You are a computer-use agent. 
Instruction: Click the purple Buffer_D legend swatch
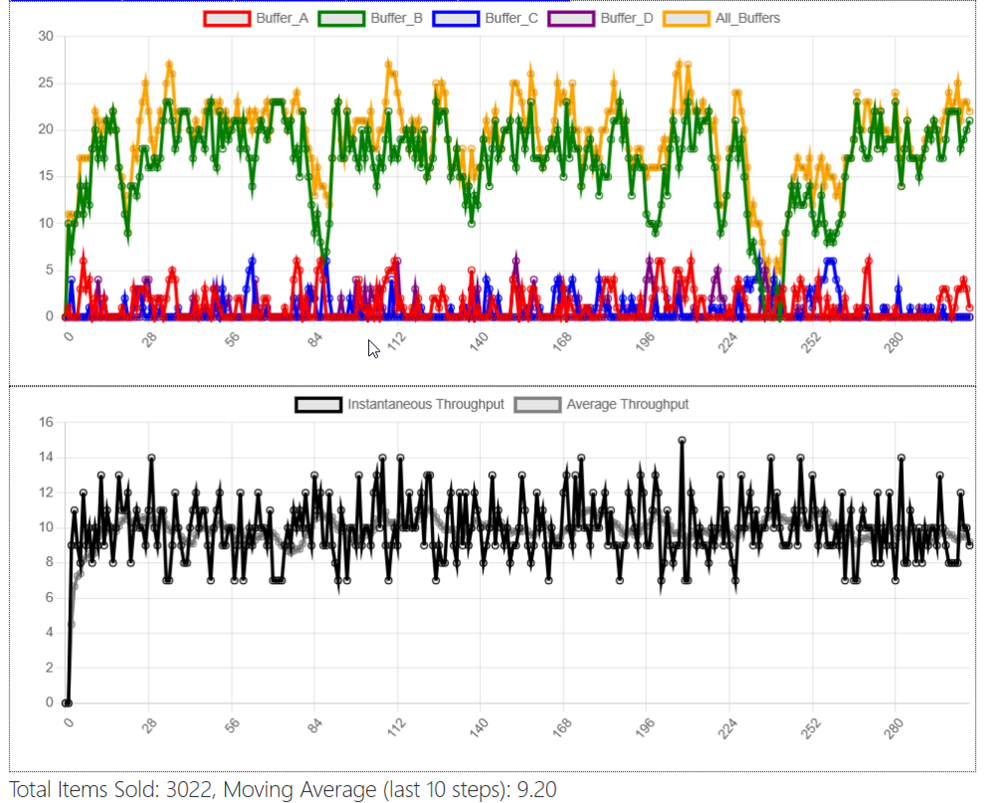click(x=571, y=19)
